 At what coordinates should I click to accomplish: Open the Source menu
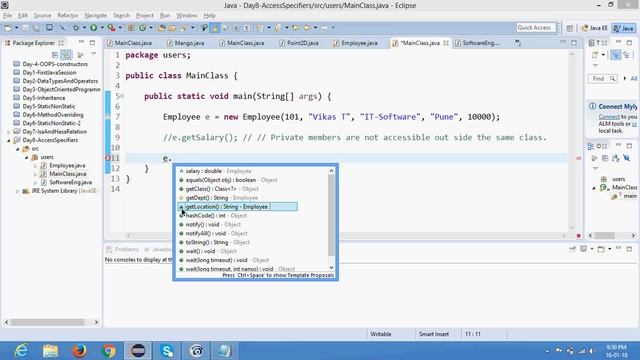42,16
